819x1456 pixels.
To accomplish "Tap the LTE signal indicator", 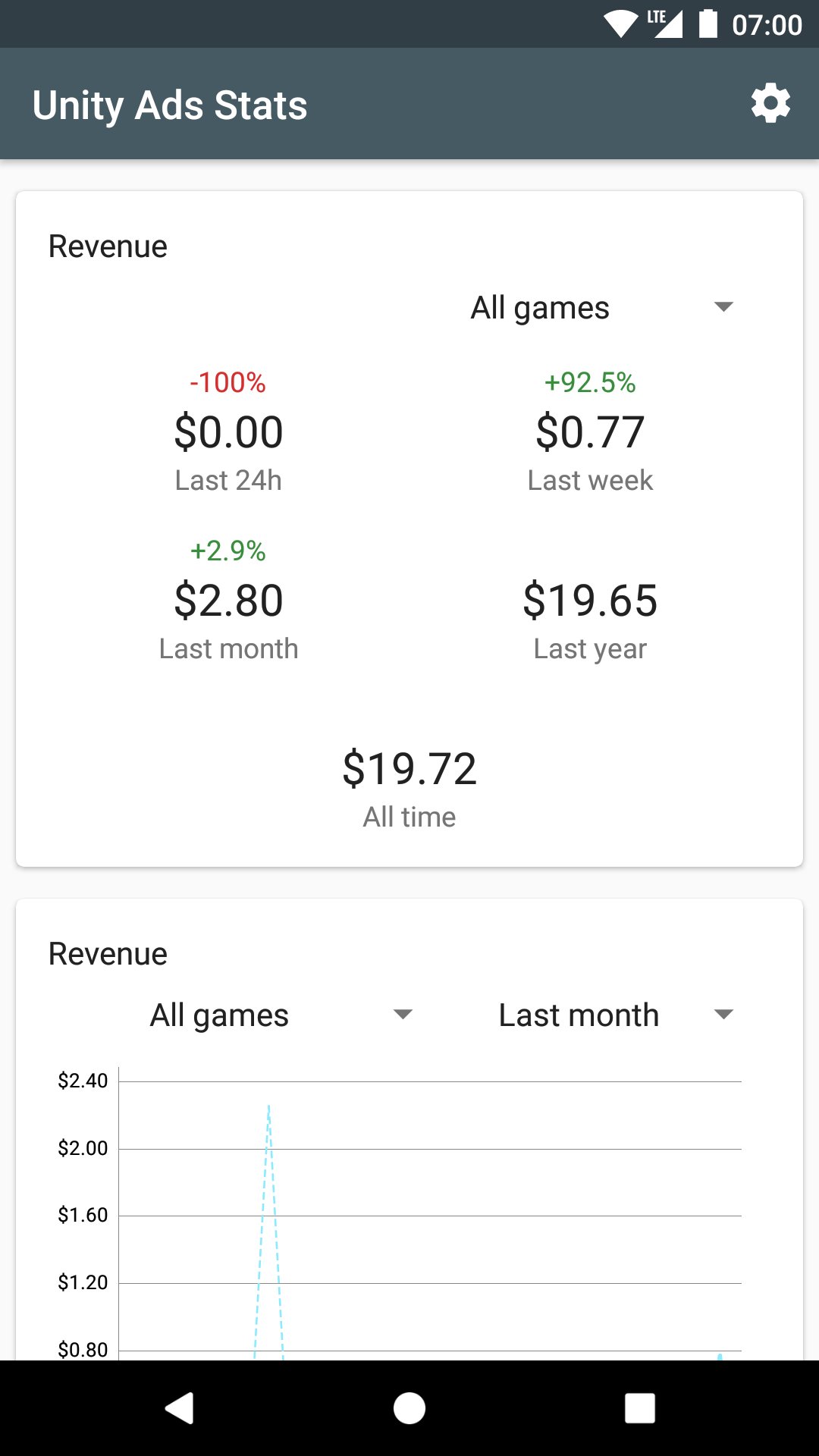I will (664, 24).
